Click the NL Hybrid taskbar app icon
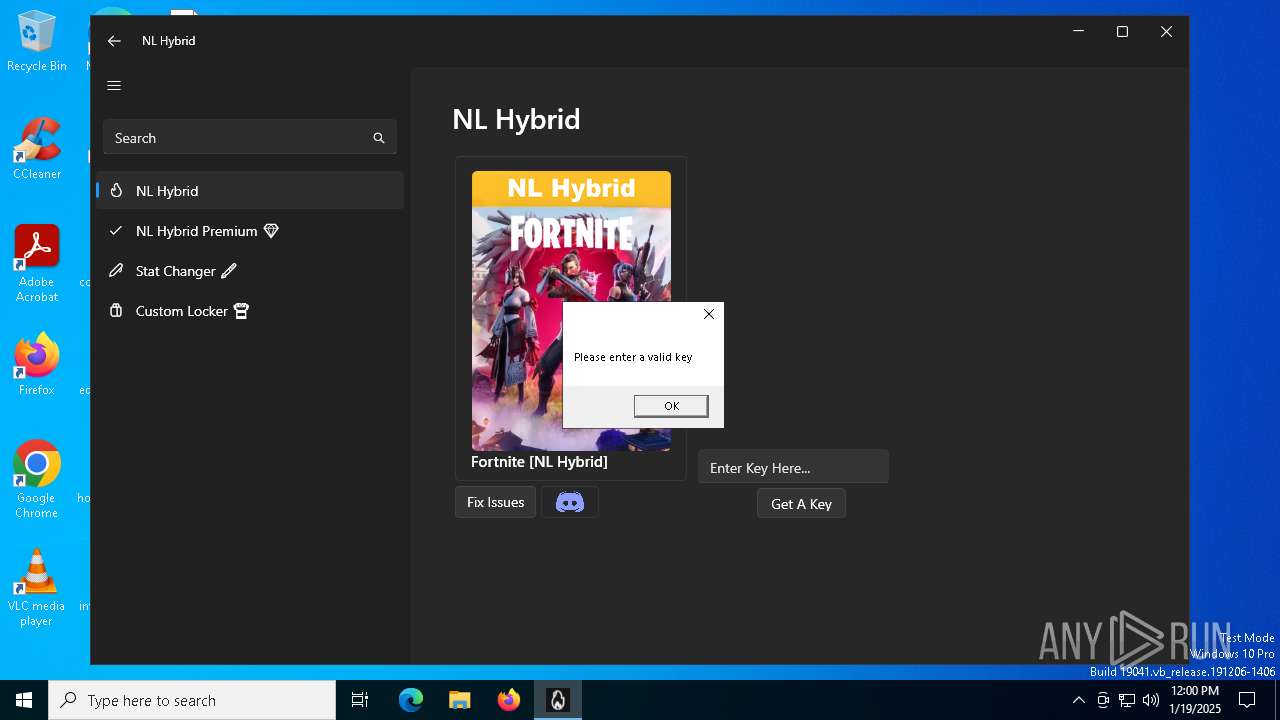This screenshot has height=720, width=1280. [x=558, y=700]
